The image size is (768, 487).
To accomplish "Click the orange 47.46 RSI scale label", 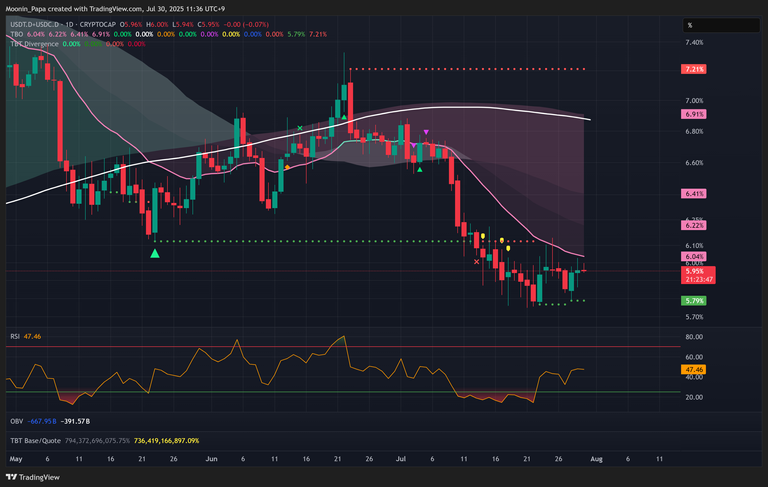I will (694, 370).
